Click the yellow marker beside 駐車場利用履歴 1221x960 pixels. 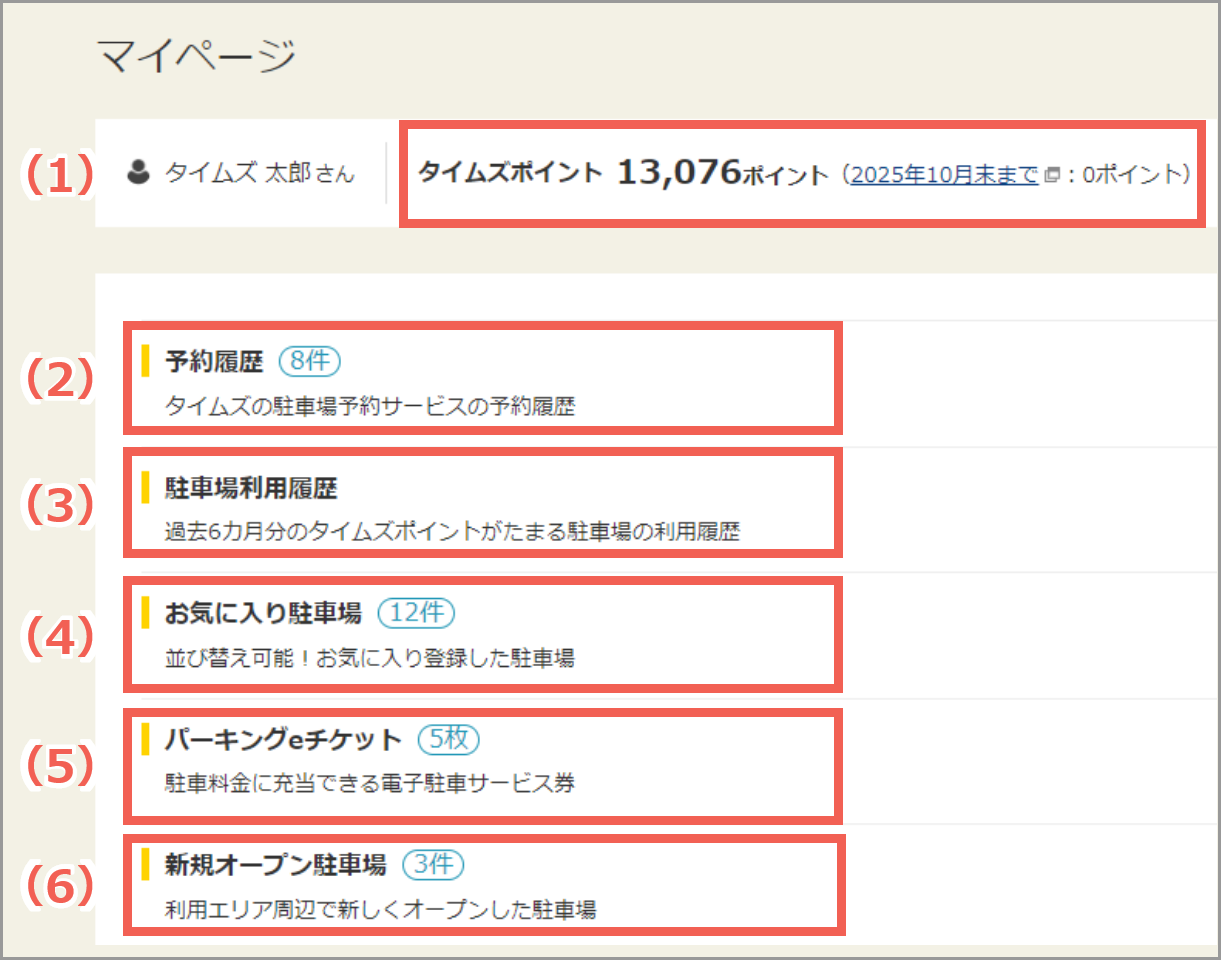[x=145, y=488]
